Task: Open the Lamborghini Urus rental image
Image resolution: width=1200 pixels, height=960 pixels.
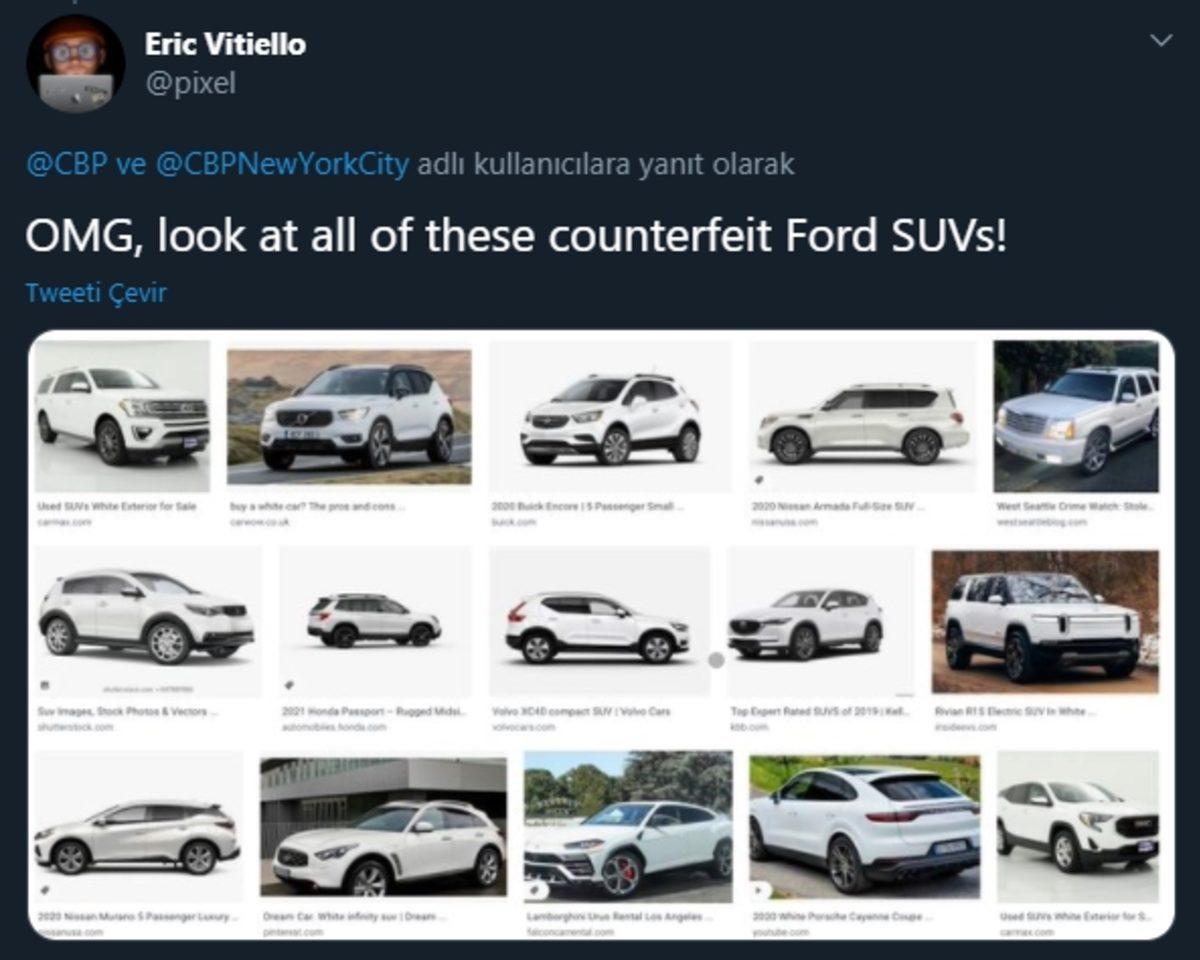Action: tap(628, 826)
